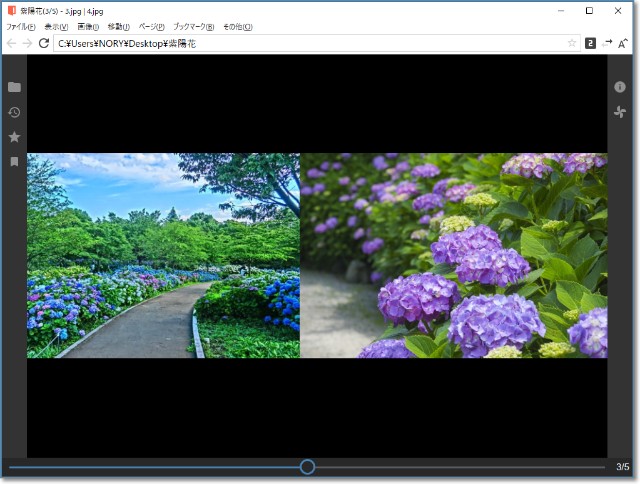Toggle page reading direction arrows icon
Viewport: 640px width, 484px height.
tap(607, 43)
